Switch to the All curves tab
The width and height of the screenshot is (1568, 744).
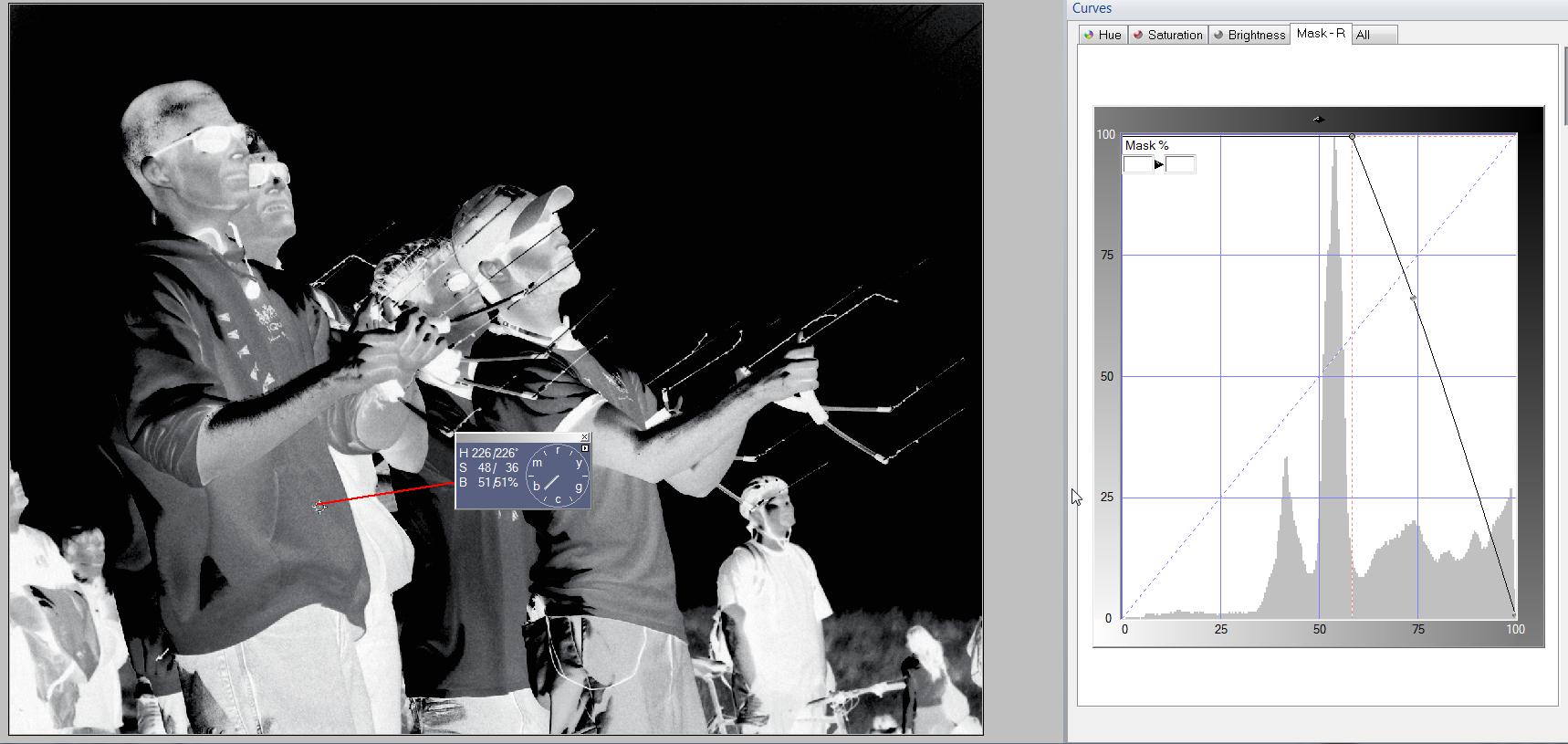click(x=1374, y=35)
